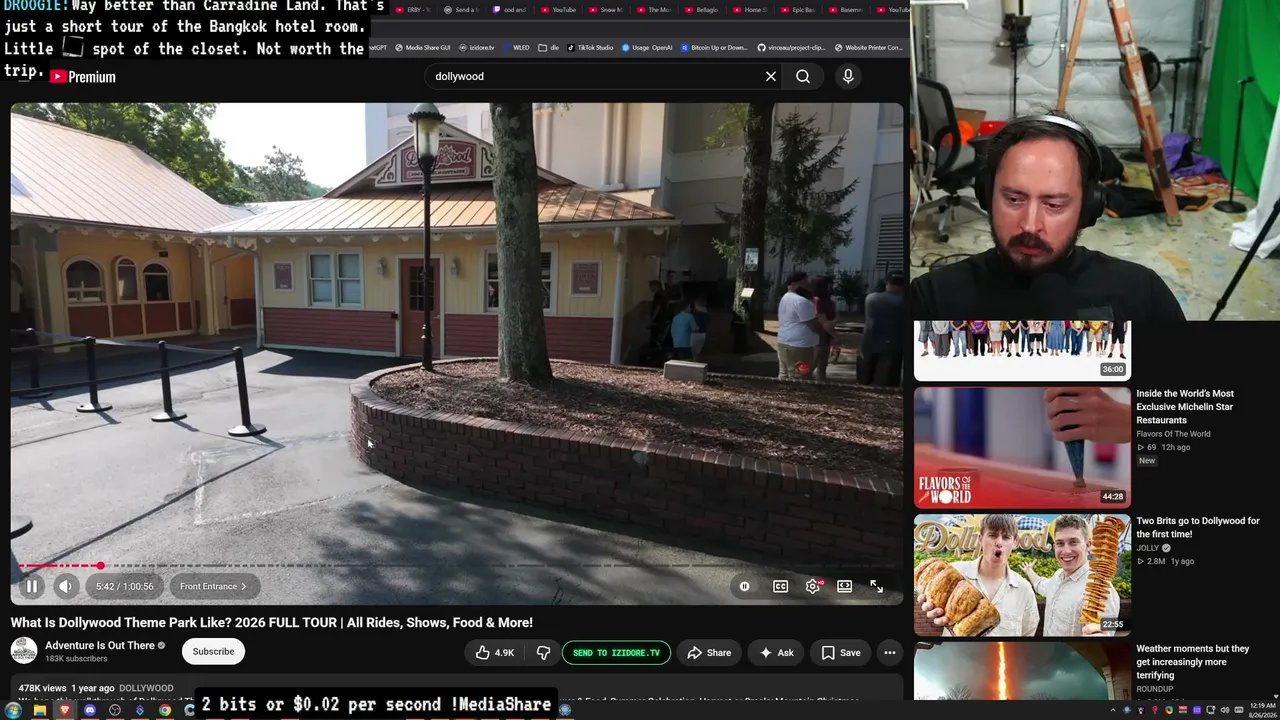This screenshot has height=720, width=1280.
Task: Open the TikTok Studio bookmark
Action: tap(590, 47)
